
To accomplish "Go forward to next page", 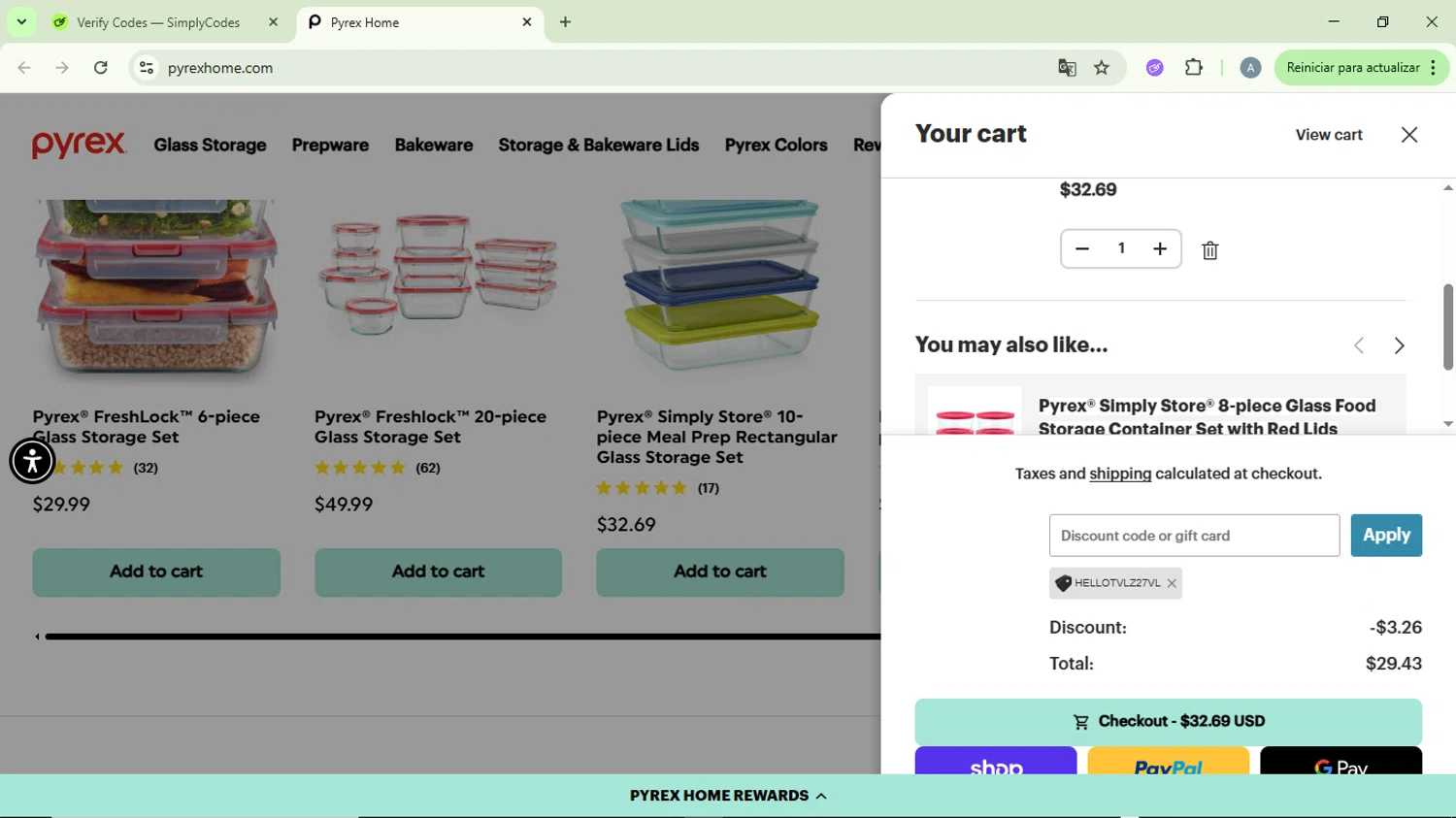I will click(x=62, y=68).
